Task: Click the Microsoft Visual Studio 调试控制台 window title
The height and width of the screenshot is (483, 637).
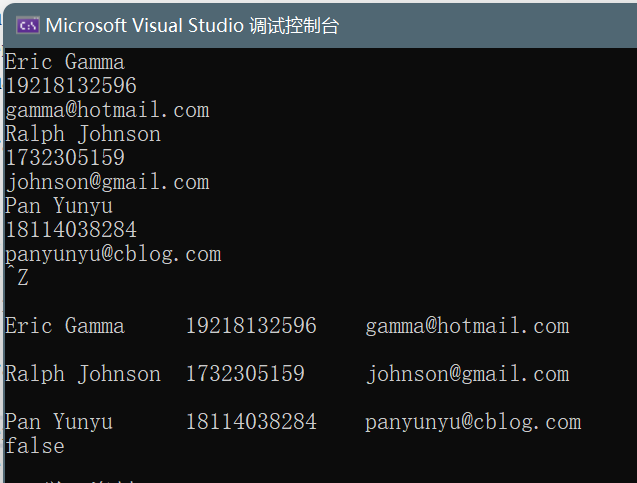Action: pos(192,26)
